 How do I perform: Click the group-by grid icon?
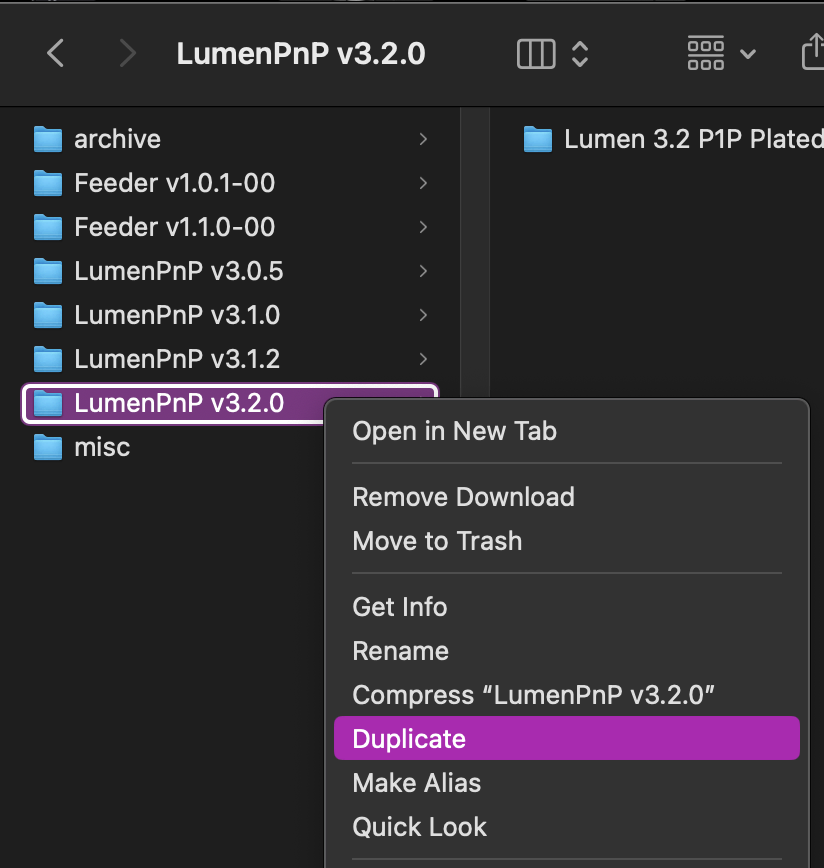click(x=706, y=53)
